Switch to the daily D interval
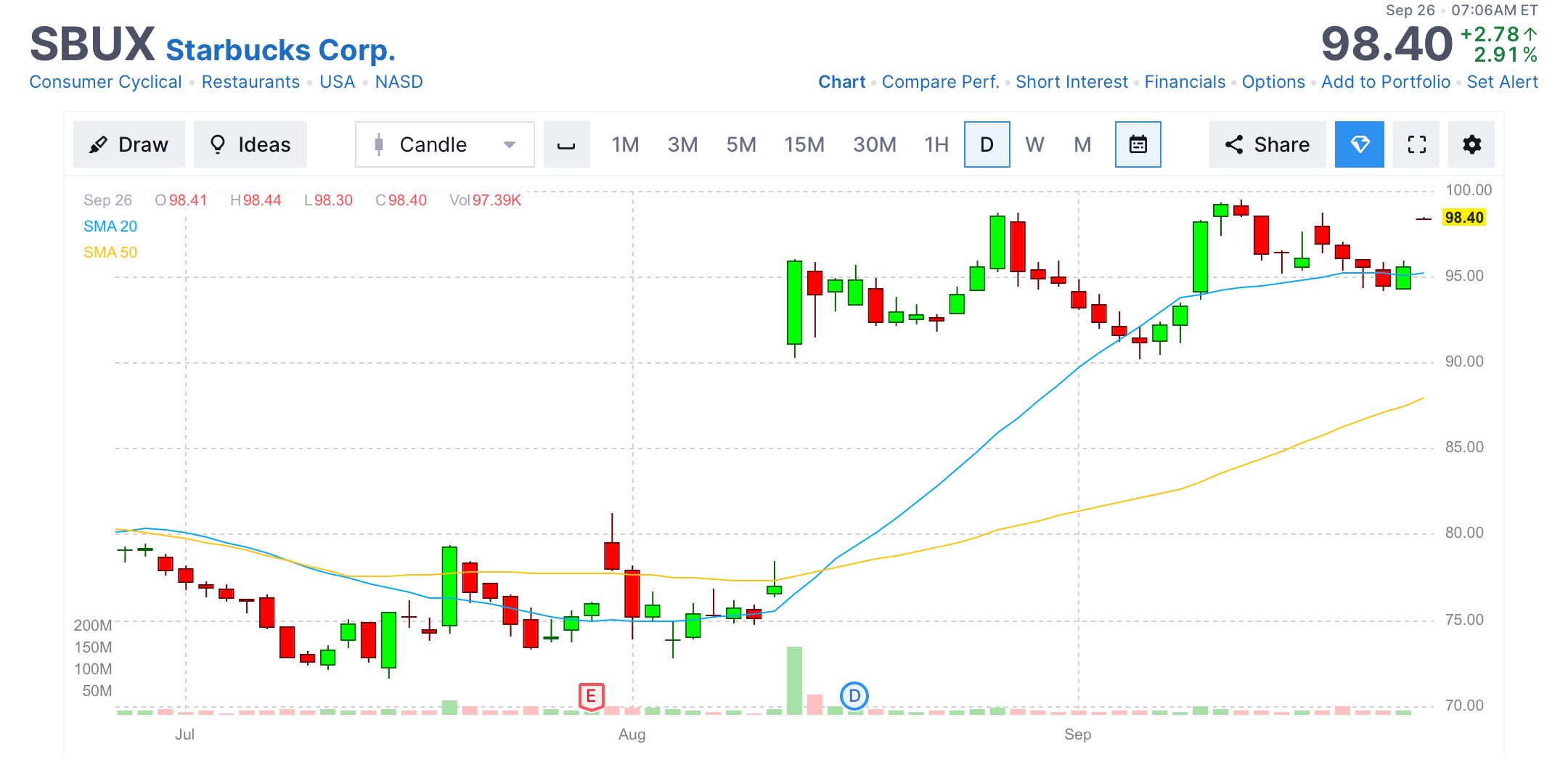Viewport: 1568px width, 757px height. tap(987, 144)
